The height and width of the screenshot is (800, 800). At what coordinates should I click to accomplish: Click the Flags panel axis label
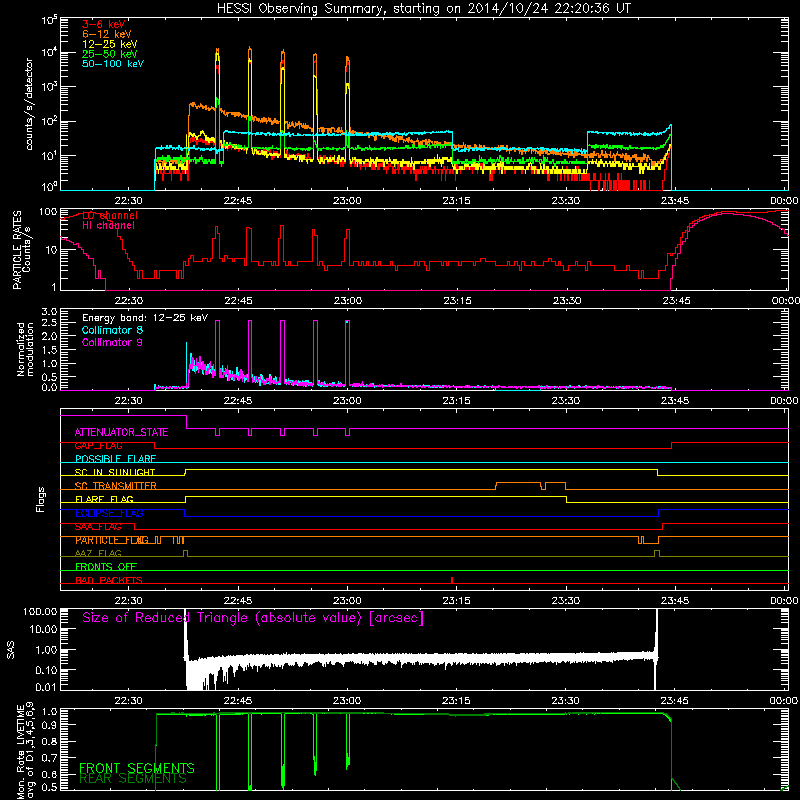click(x=40, y=499)
